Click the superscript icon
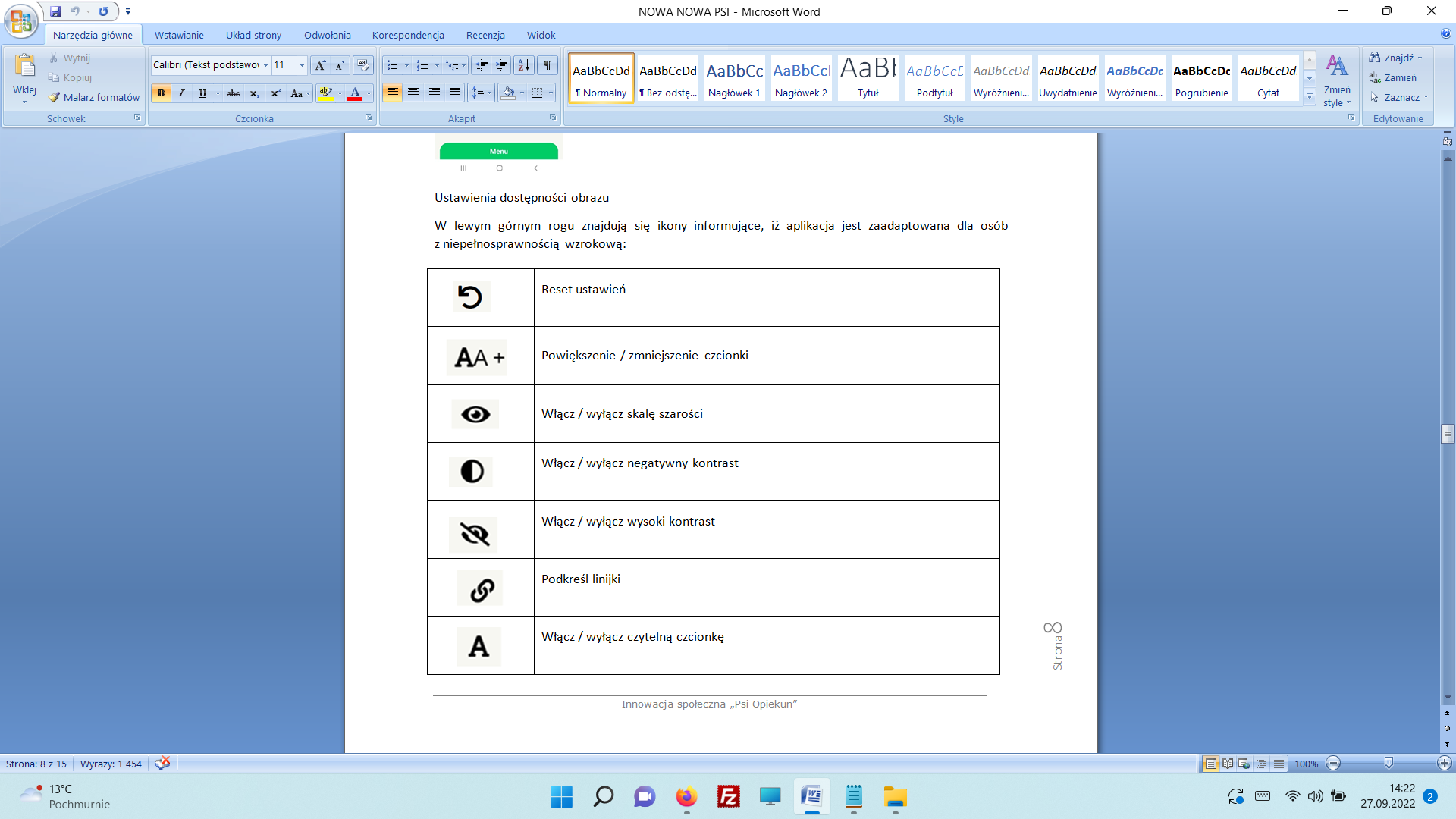1456x819 pixels. point(275,93)
